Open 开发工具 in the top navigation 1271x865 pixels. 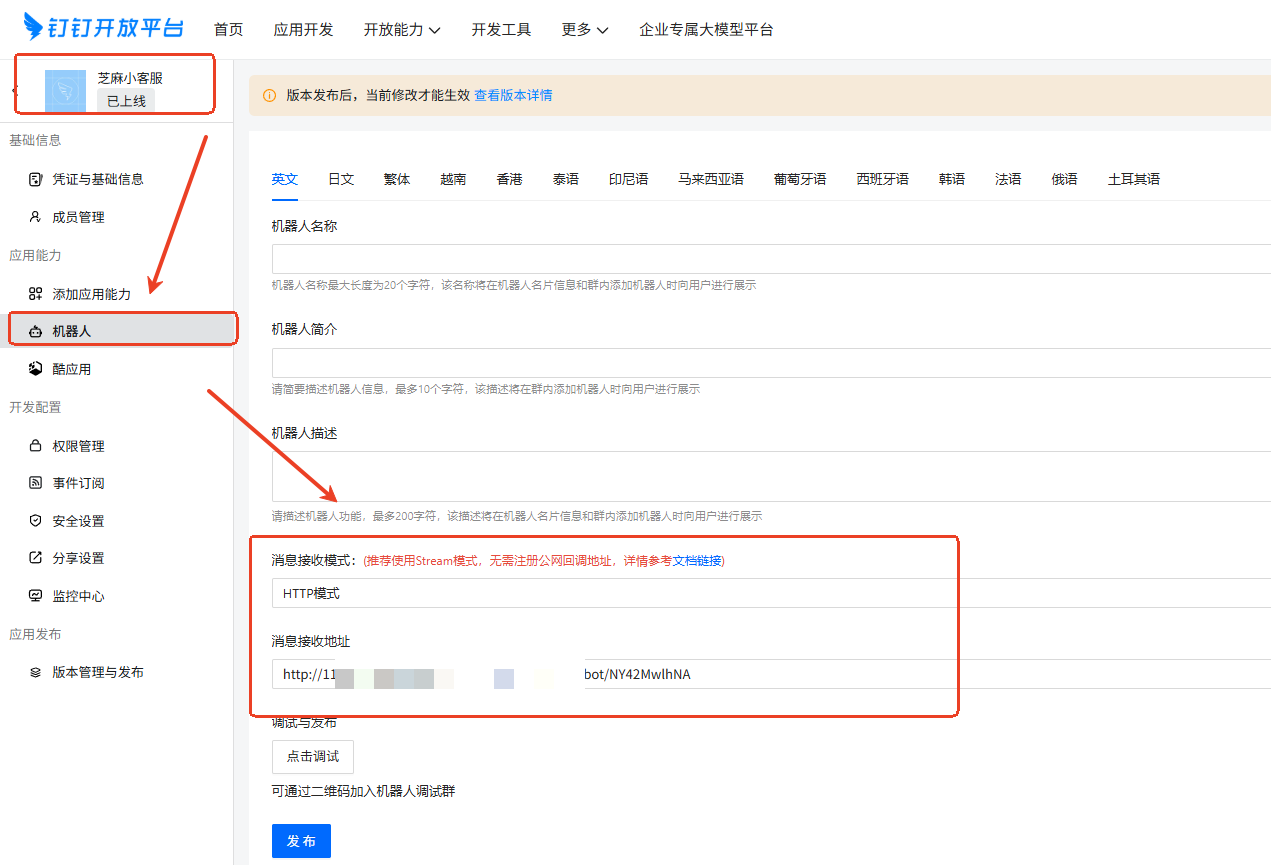point(502,29)
